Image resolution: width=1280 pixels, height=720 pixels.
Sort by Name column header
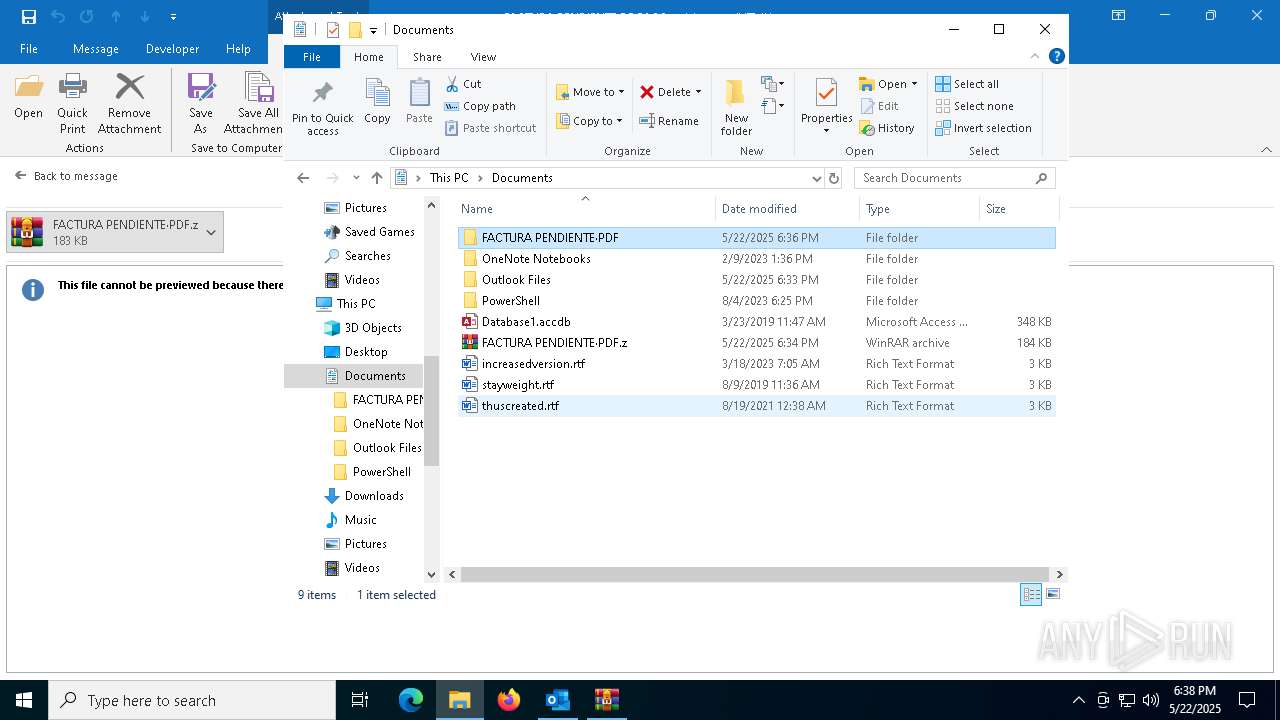click(x=586, y=209)
